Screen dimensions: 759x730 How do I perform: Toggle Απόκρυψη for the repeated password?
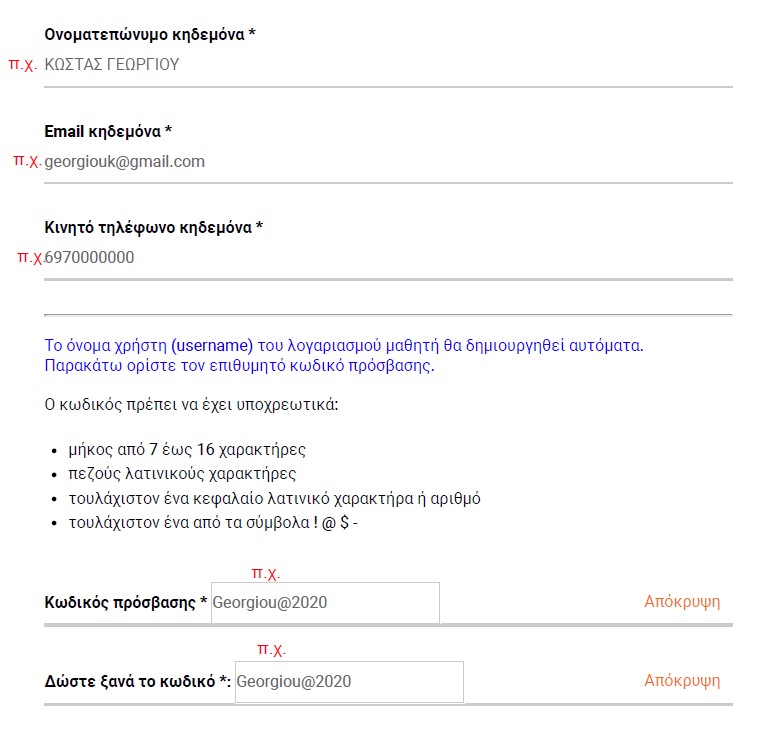(682, 681)
